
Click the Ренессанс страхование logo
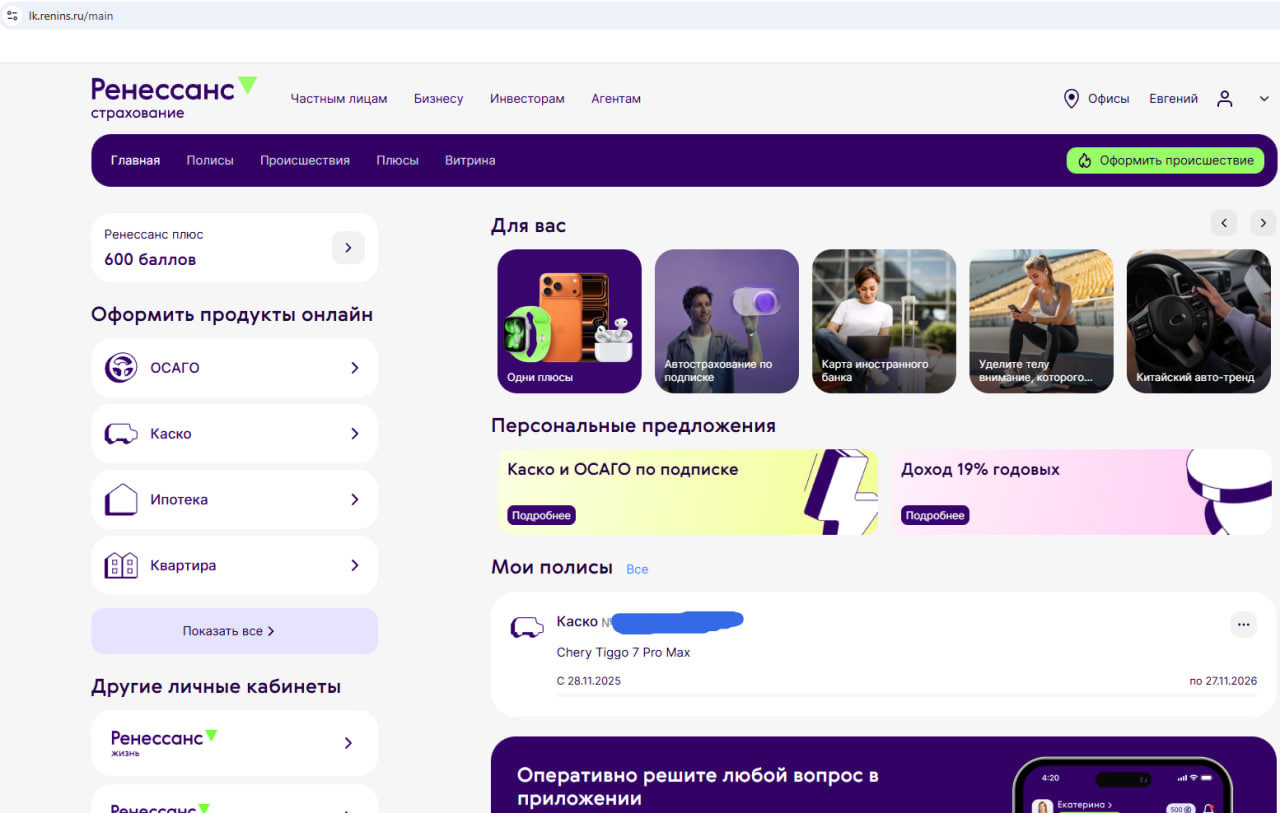174,98
